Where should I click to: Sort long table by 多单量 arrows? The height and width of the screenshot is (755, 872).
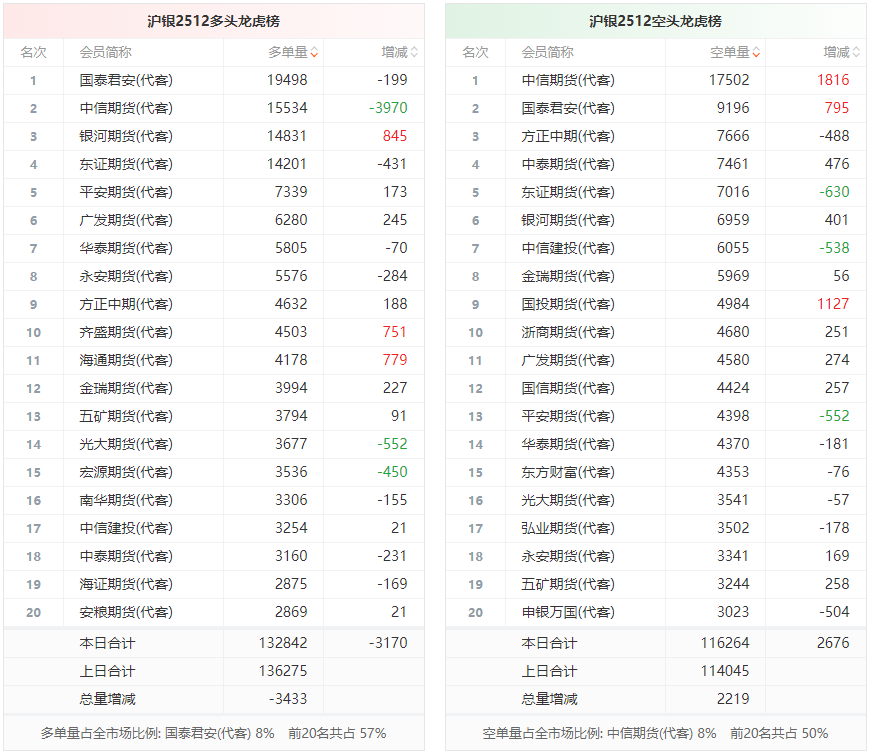click(314, 53)
